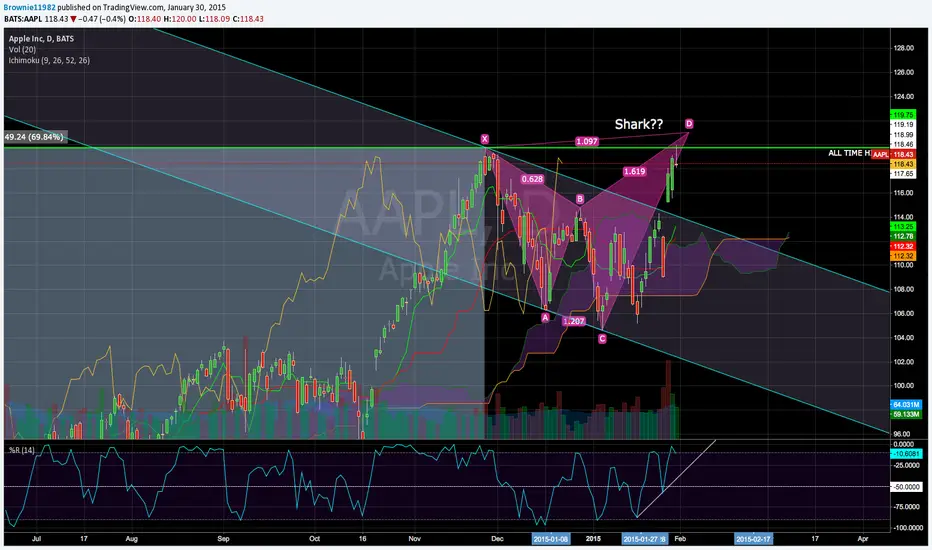Click the BATS:AAPL symbol text in header
The width and height of the screenshot is (932, 550).
coord(23,19)
